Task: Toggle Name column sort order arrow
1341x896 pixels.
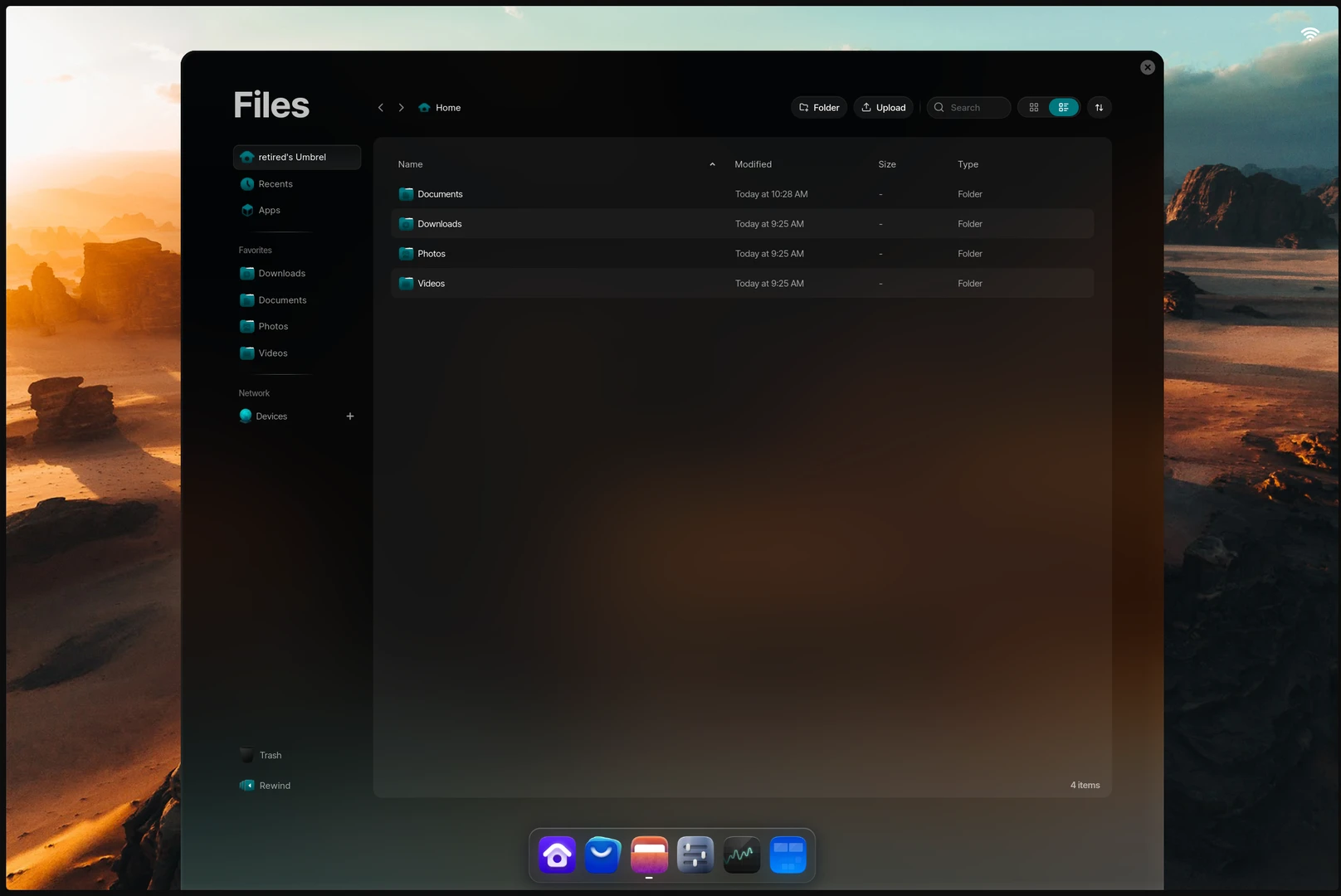Action: (712, 164)
